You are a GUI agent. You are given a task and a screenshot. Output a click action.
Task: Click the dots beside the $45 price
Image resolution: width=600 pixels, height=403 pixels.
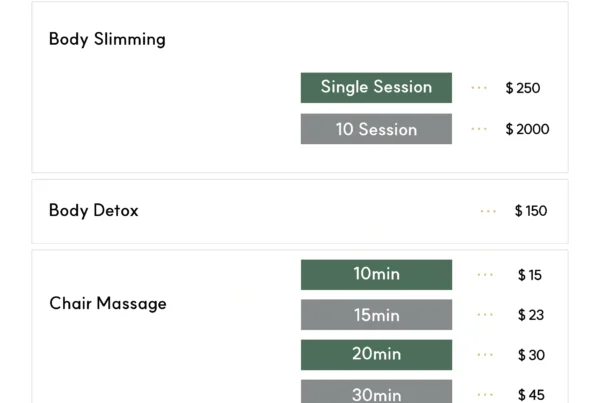coord(485,395)
